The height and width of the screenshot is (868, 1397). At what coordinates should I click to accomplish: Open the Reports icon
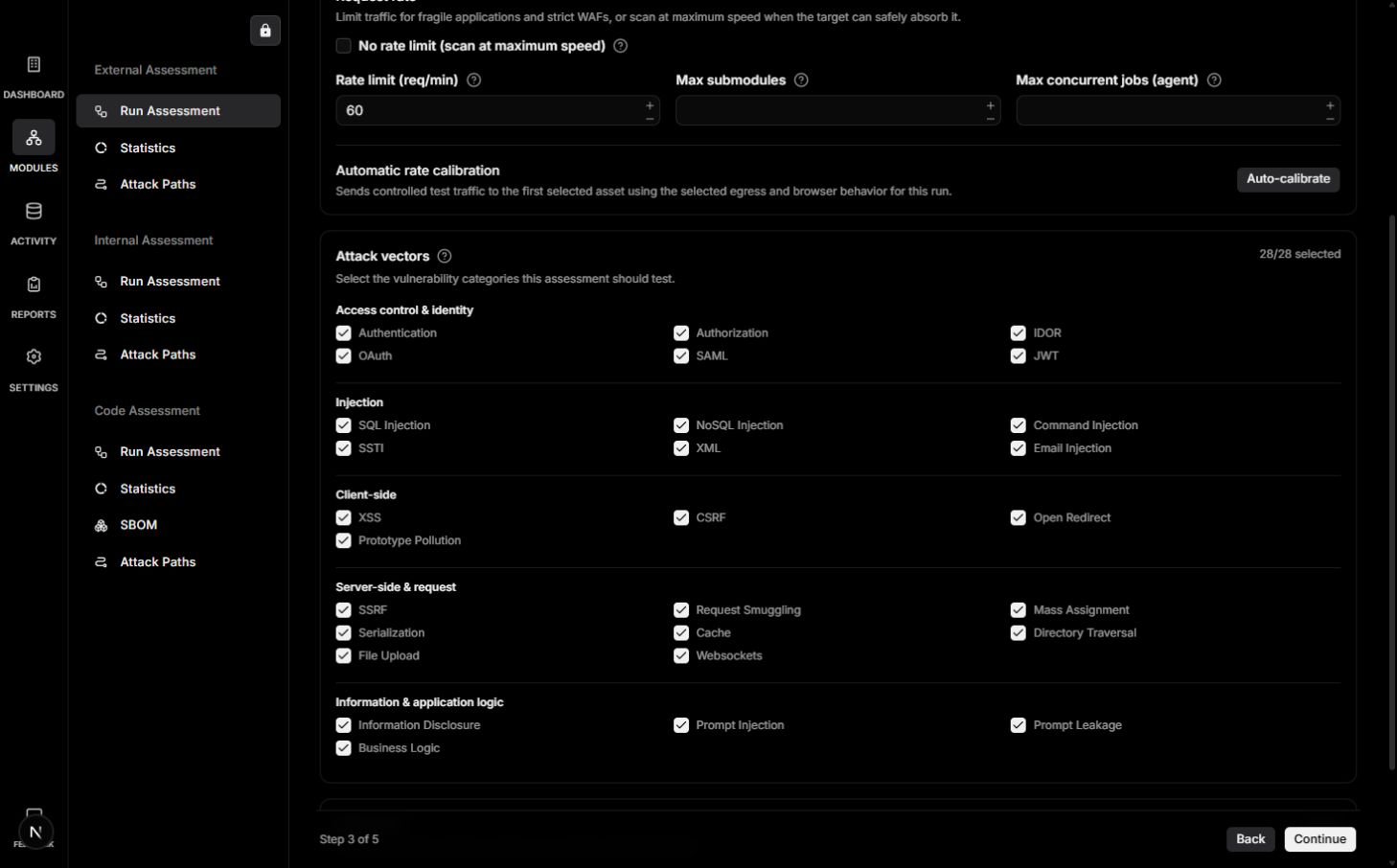[x=34, y=285]
